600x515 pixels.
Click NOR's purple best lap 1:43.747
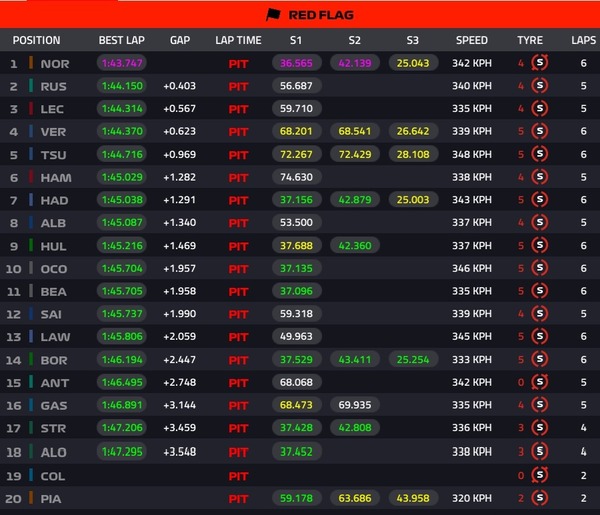pyautogui.click(x=122, y=63)
